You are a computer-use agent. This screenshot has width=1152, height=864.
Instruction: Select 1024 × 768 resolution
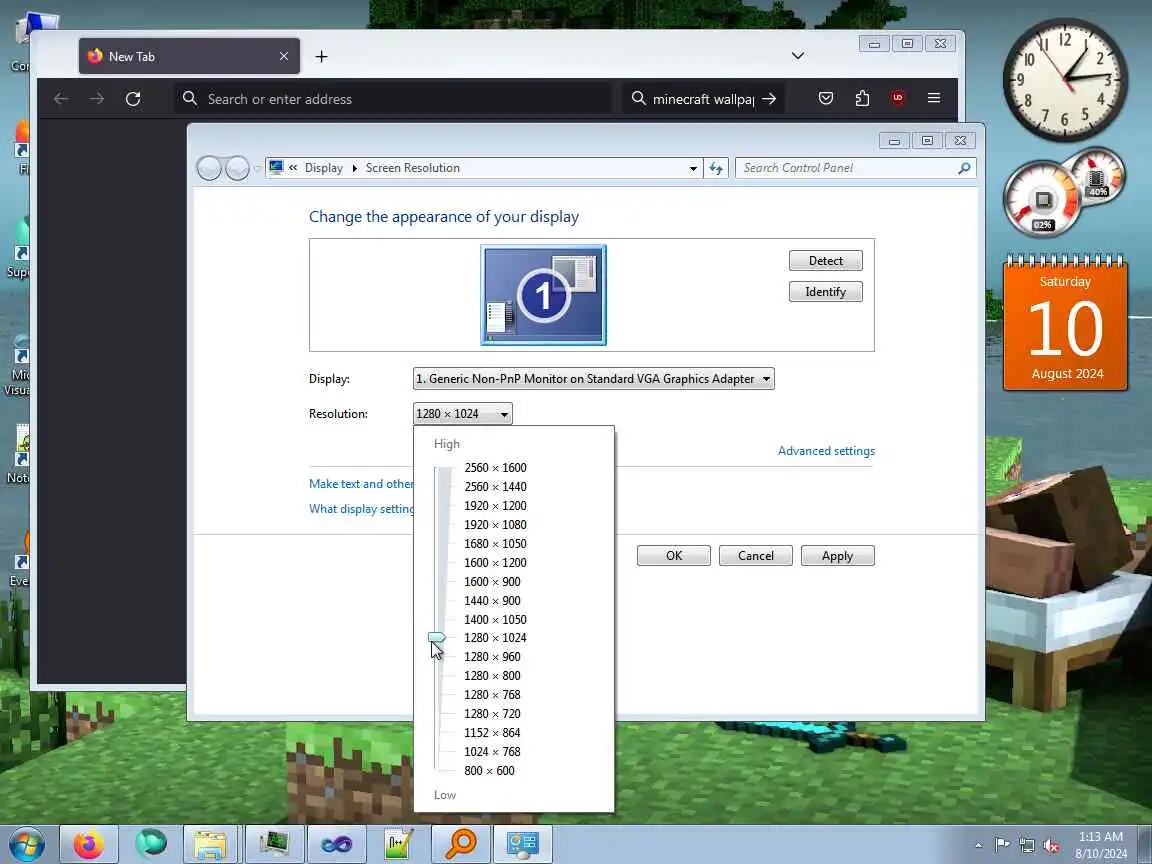coord(492,752)
